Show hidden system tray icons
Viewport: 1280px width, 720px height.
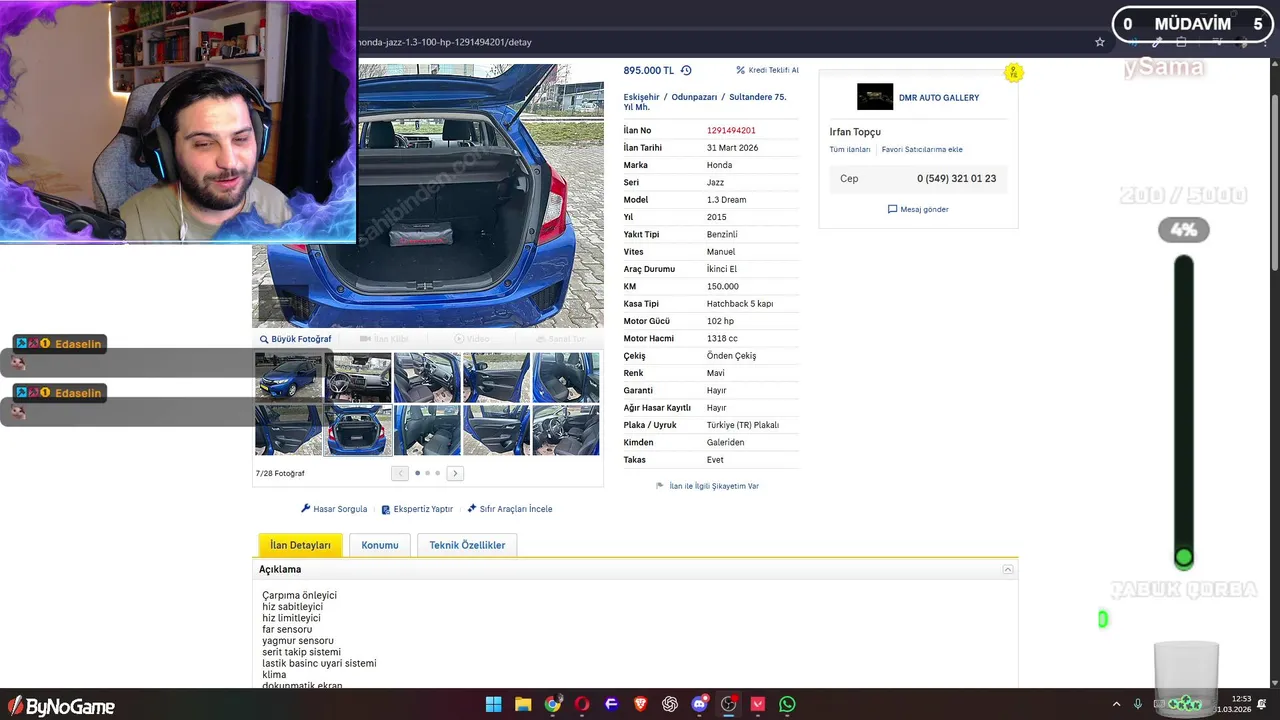[x=1115, y=704]
